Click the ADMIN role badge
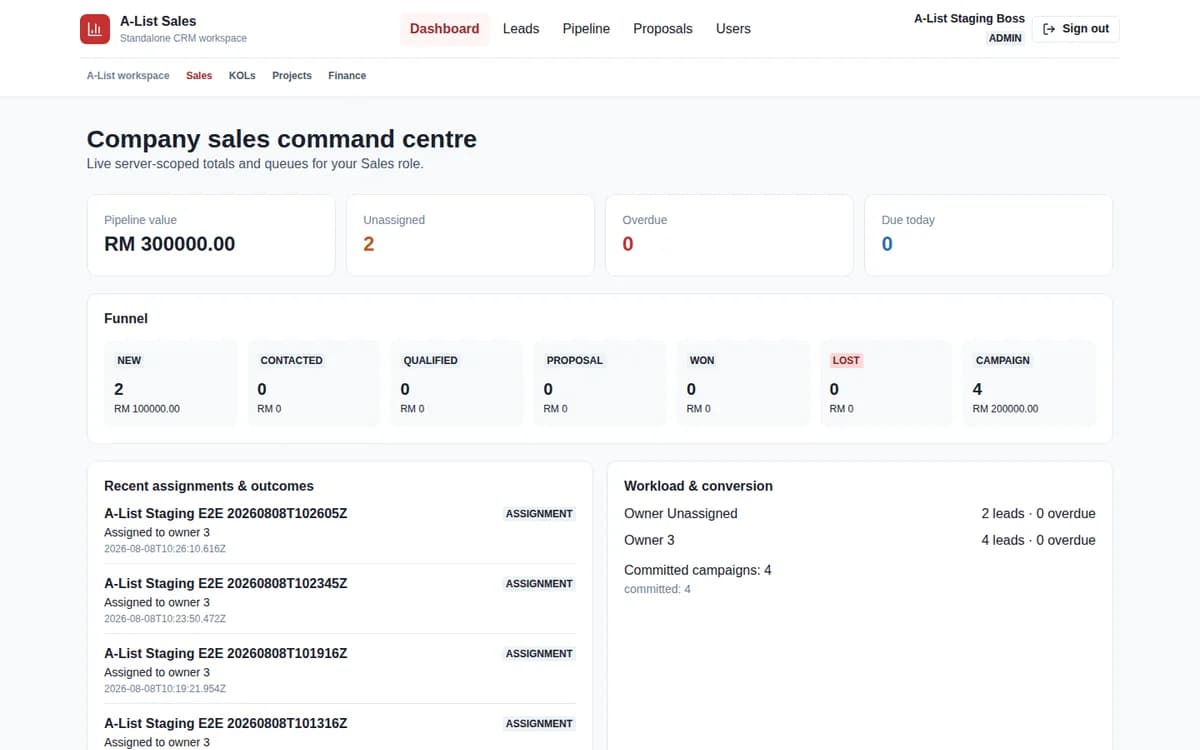1200x750 pixels. pos(1005,38)
